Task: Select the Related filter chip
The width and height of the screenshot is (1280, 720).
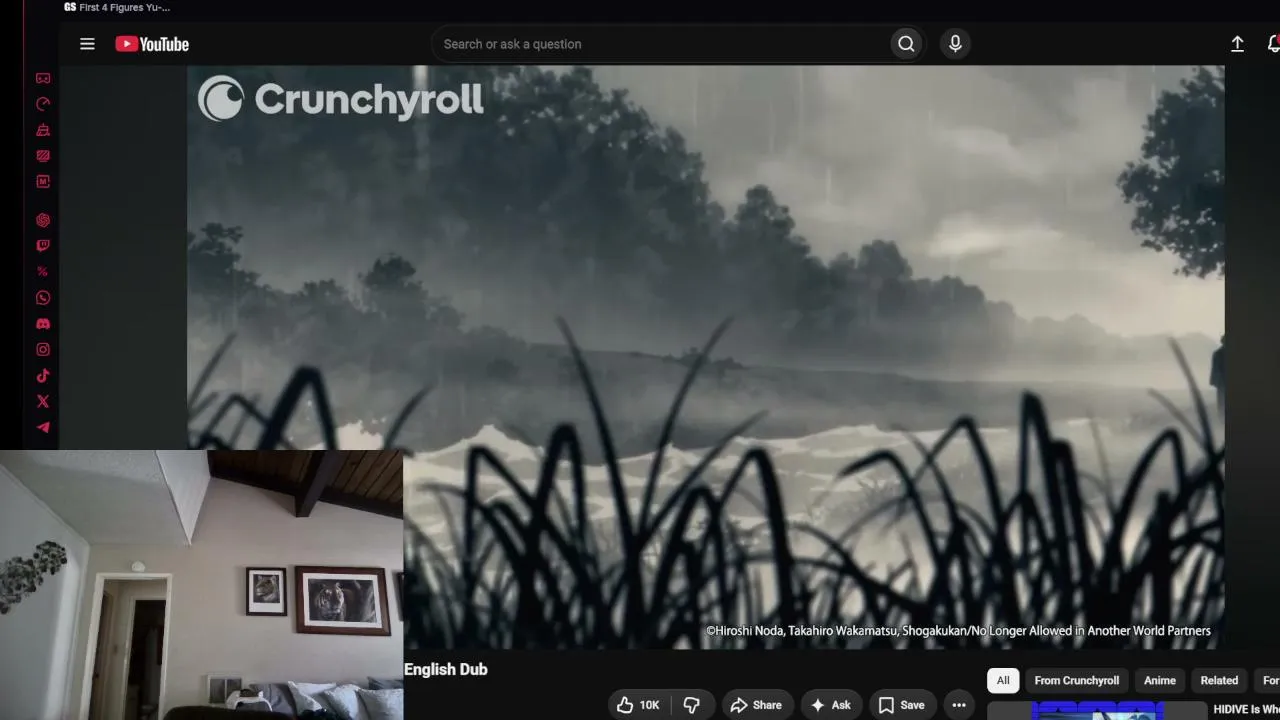Action: (1219, 681)
